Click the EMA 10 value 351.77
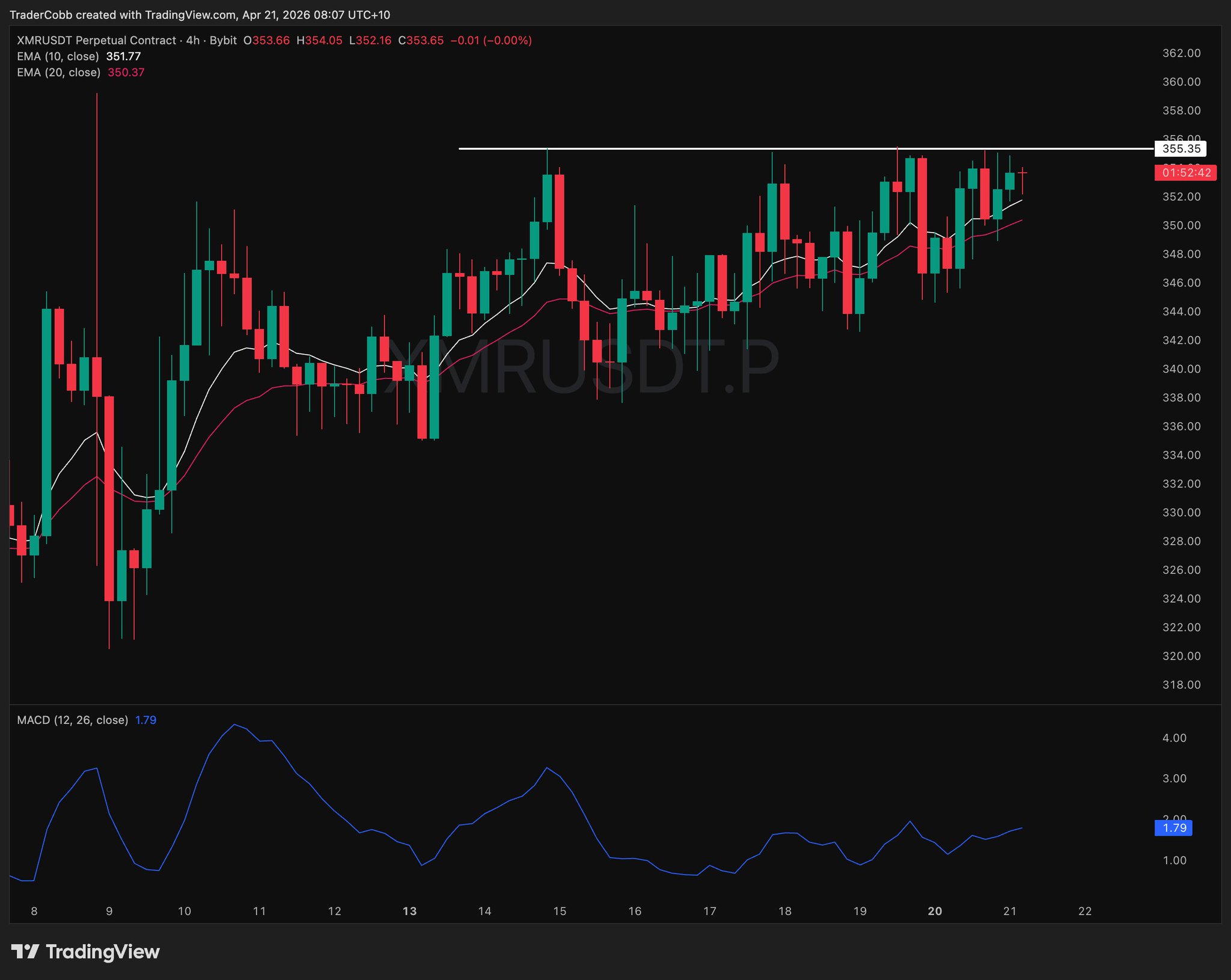 point(123,57)
